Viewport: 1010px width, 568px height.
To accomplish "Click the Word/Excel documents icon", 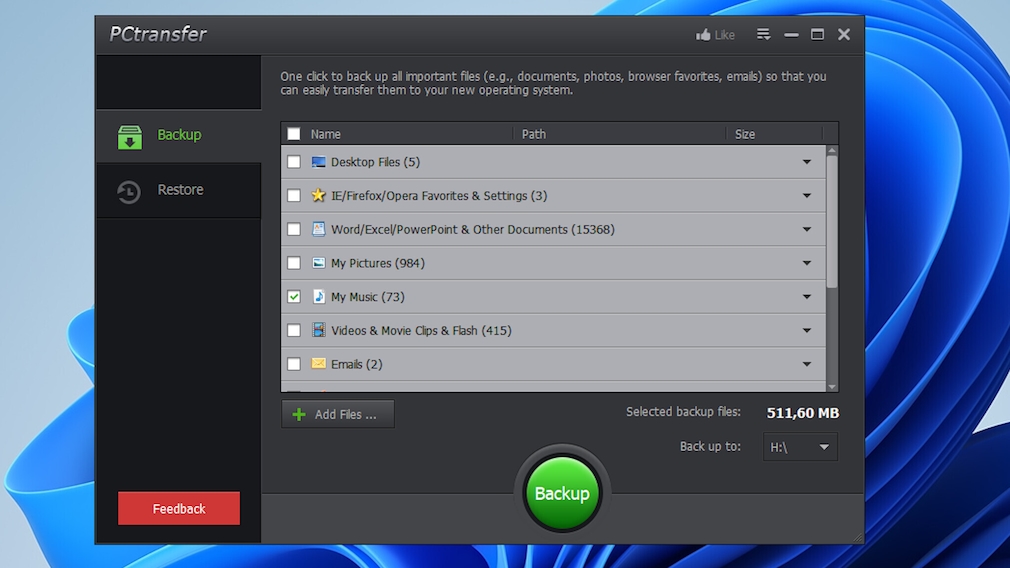I will click(318, 229).
